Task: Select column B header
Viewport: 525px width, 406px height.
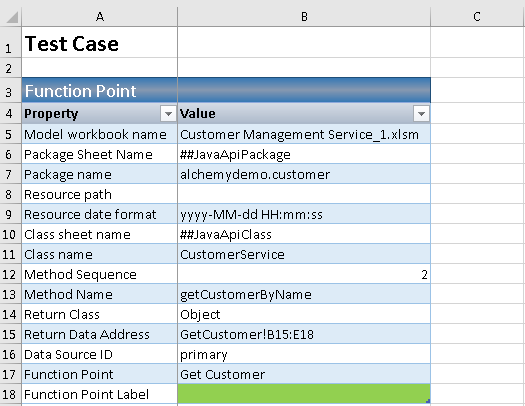Action: [x=304, y=16]
